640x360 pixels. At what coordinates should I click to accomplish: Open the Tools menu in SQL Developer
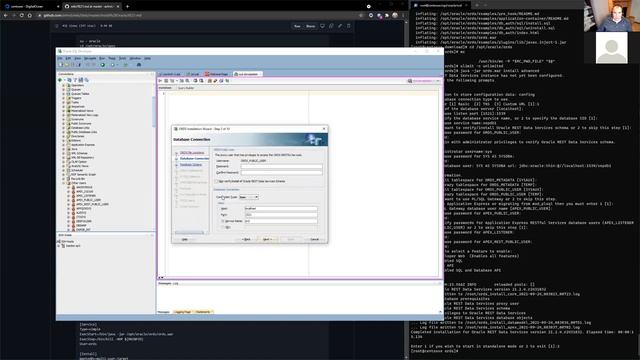(x=122, y=58)
